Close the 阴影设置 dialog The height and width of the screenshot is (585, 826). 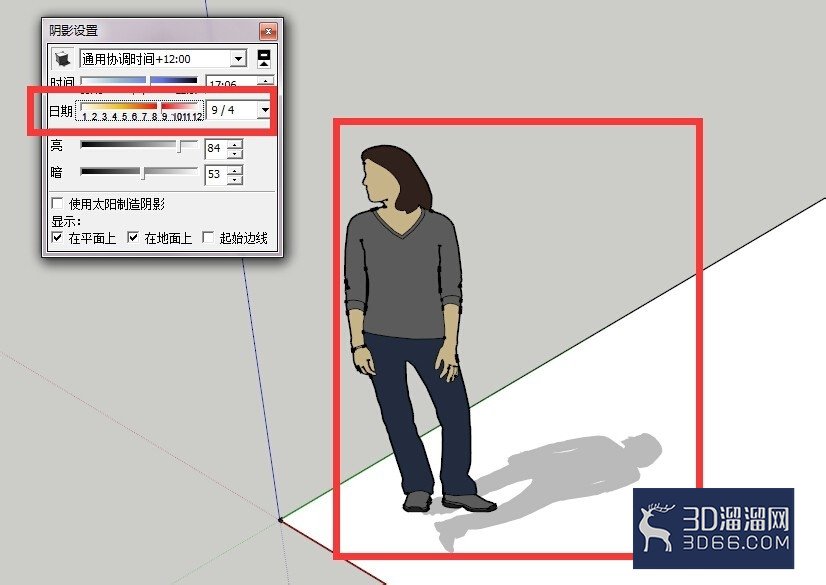[x=268, y=32]
